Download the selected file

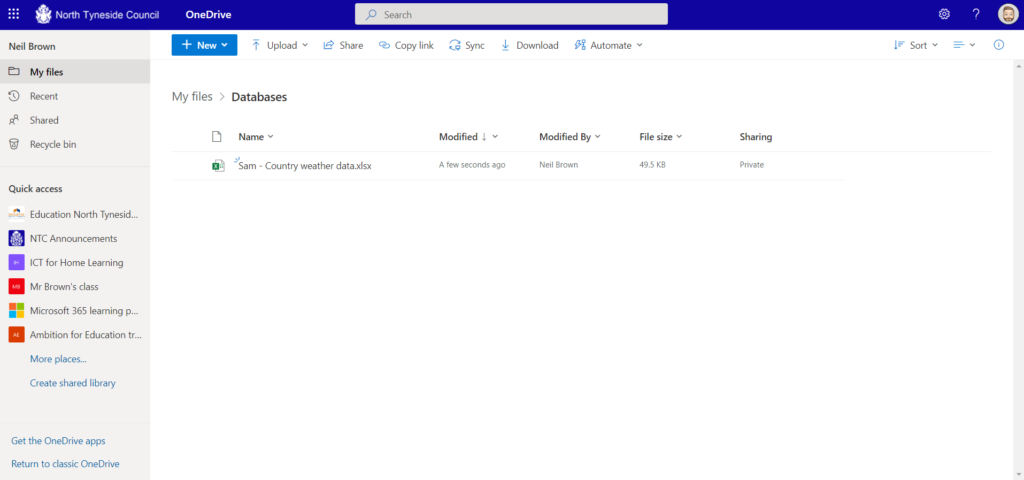(x=529, y=45)
